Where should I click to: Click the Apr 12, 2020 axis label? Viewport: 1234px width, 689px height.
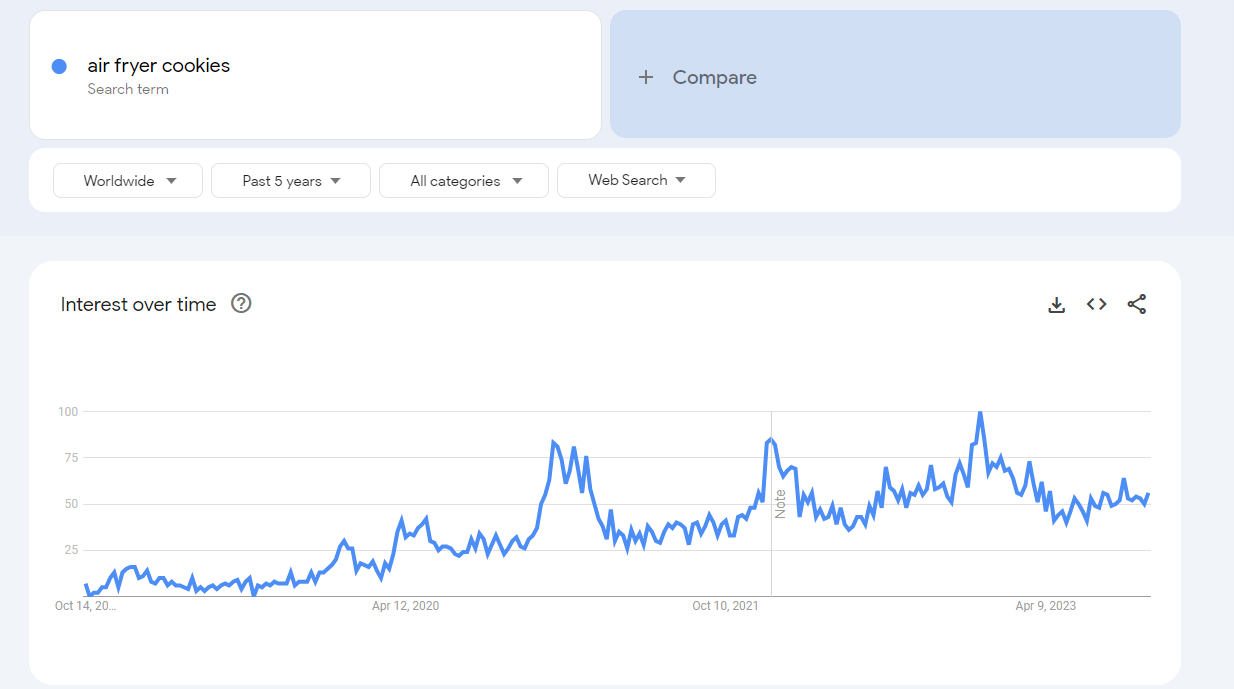click(405, 606)
